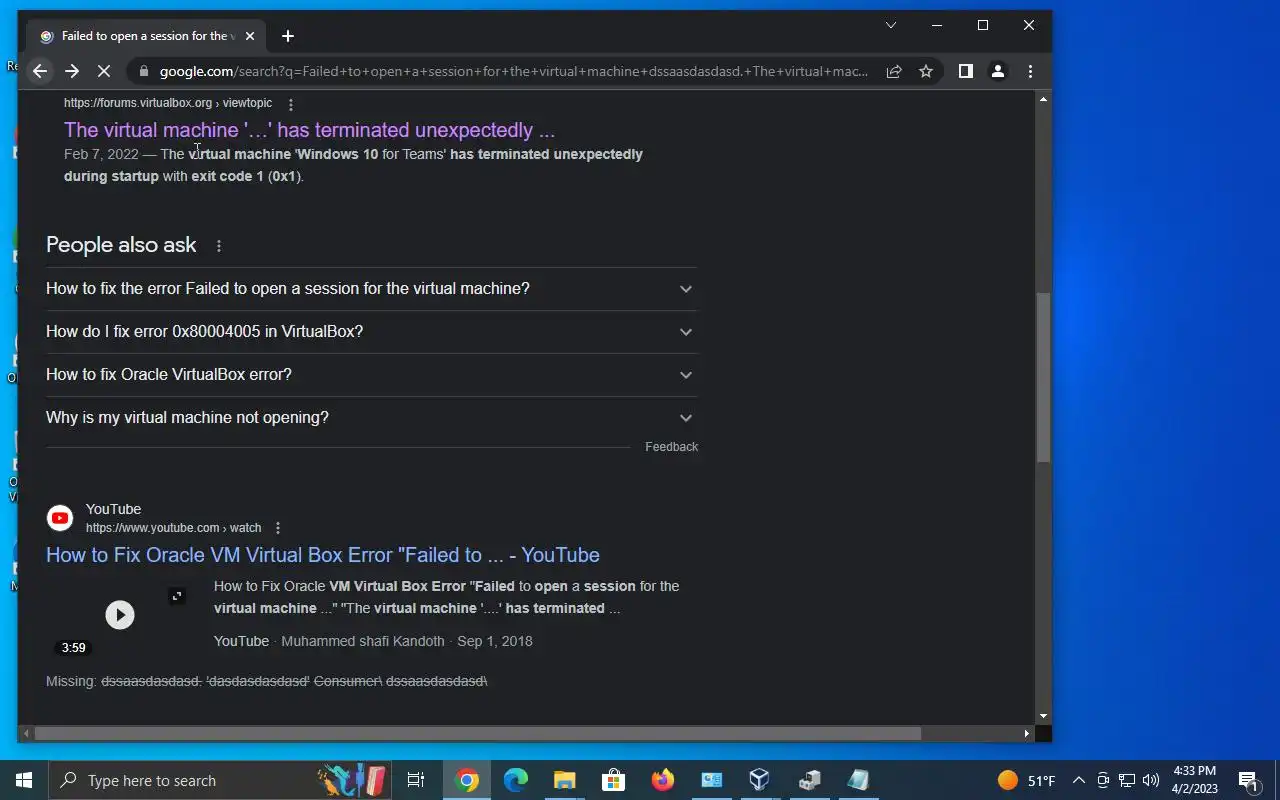Expand 'How do I fix error 0x80004005 in VirtualBox?'

pyautogui.click(x=371, y=332)
